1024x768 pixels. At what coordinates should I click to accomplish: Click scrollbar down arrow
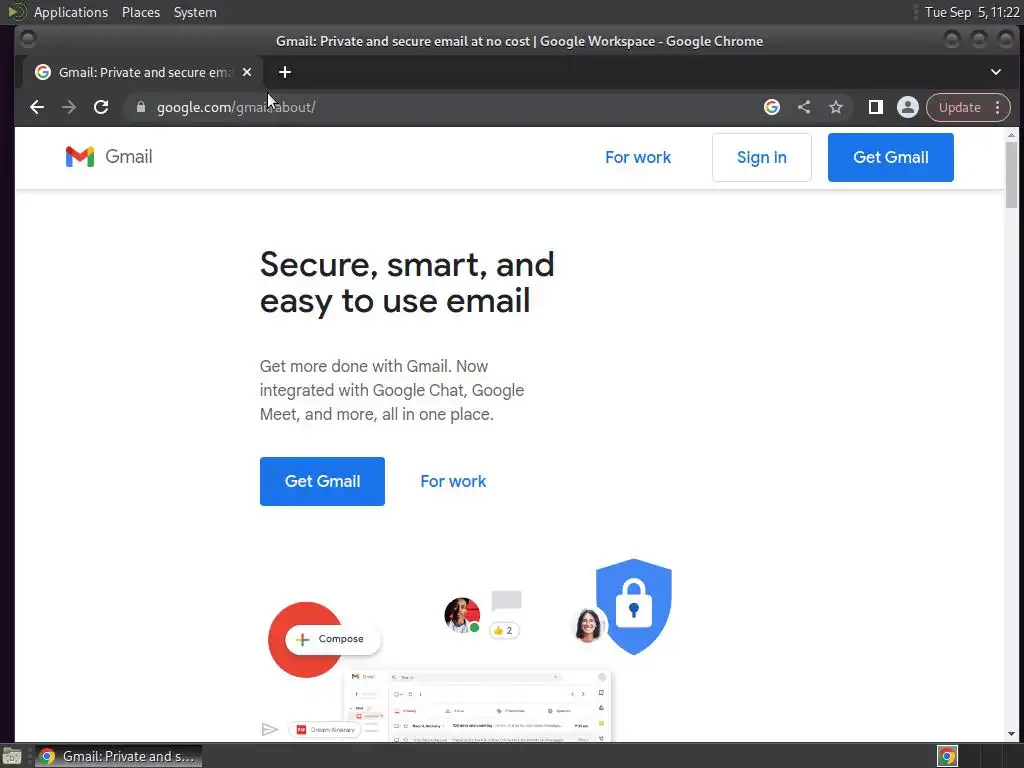tap(1011, 734)
